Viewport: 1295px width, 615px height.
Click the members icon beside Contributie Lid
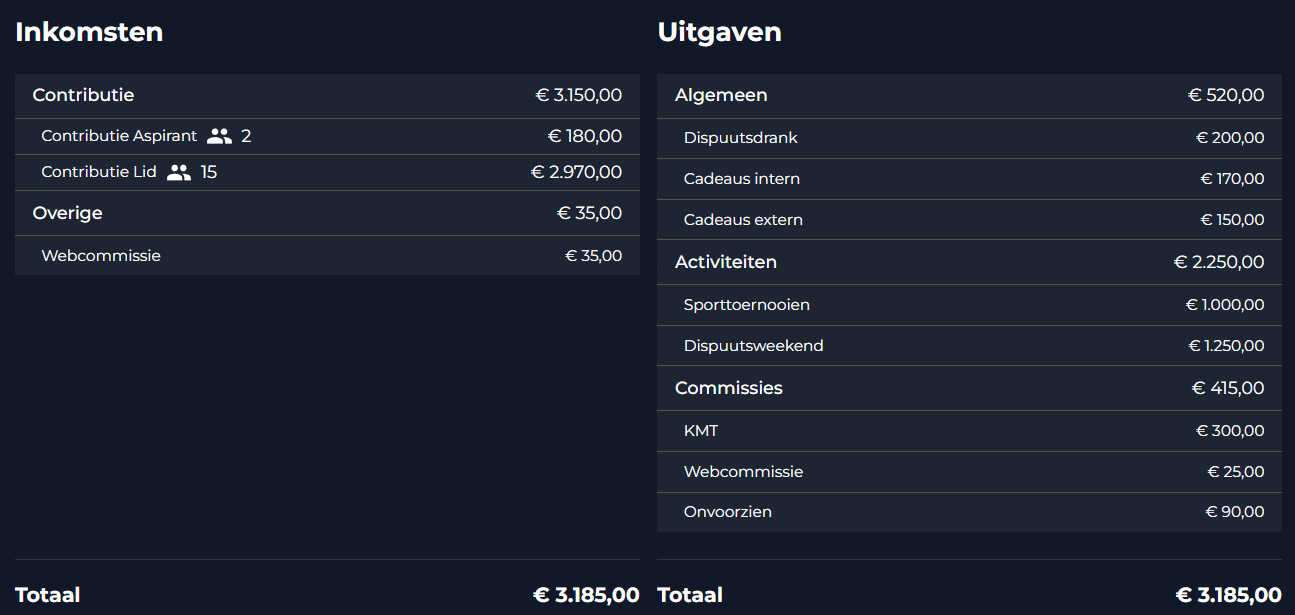[179, 172]
